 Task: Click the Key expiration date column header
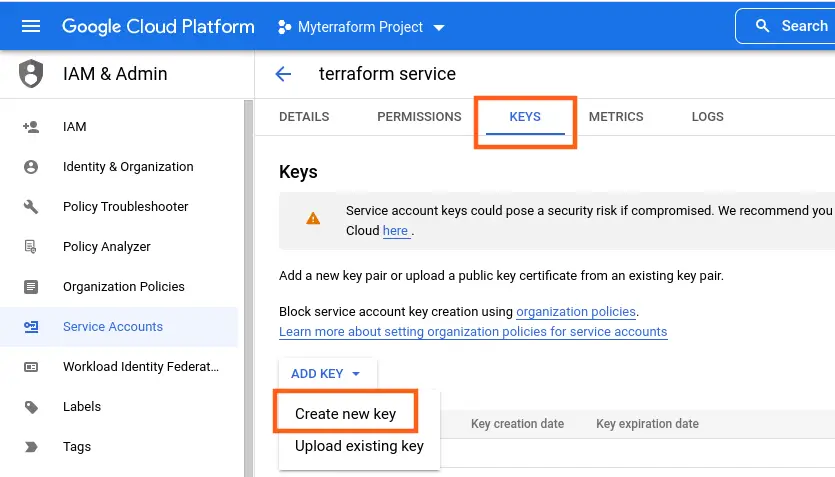647,424
